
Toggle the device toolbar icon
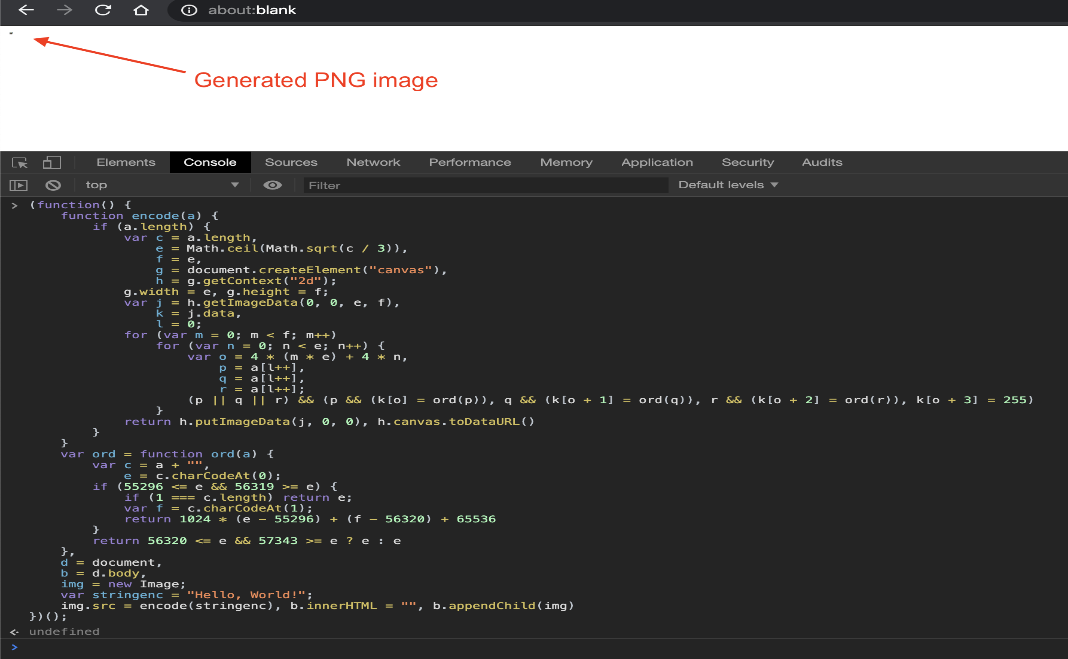(x=52, y=163)
